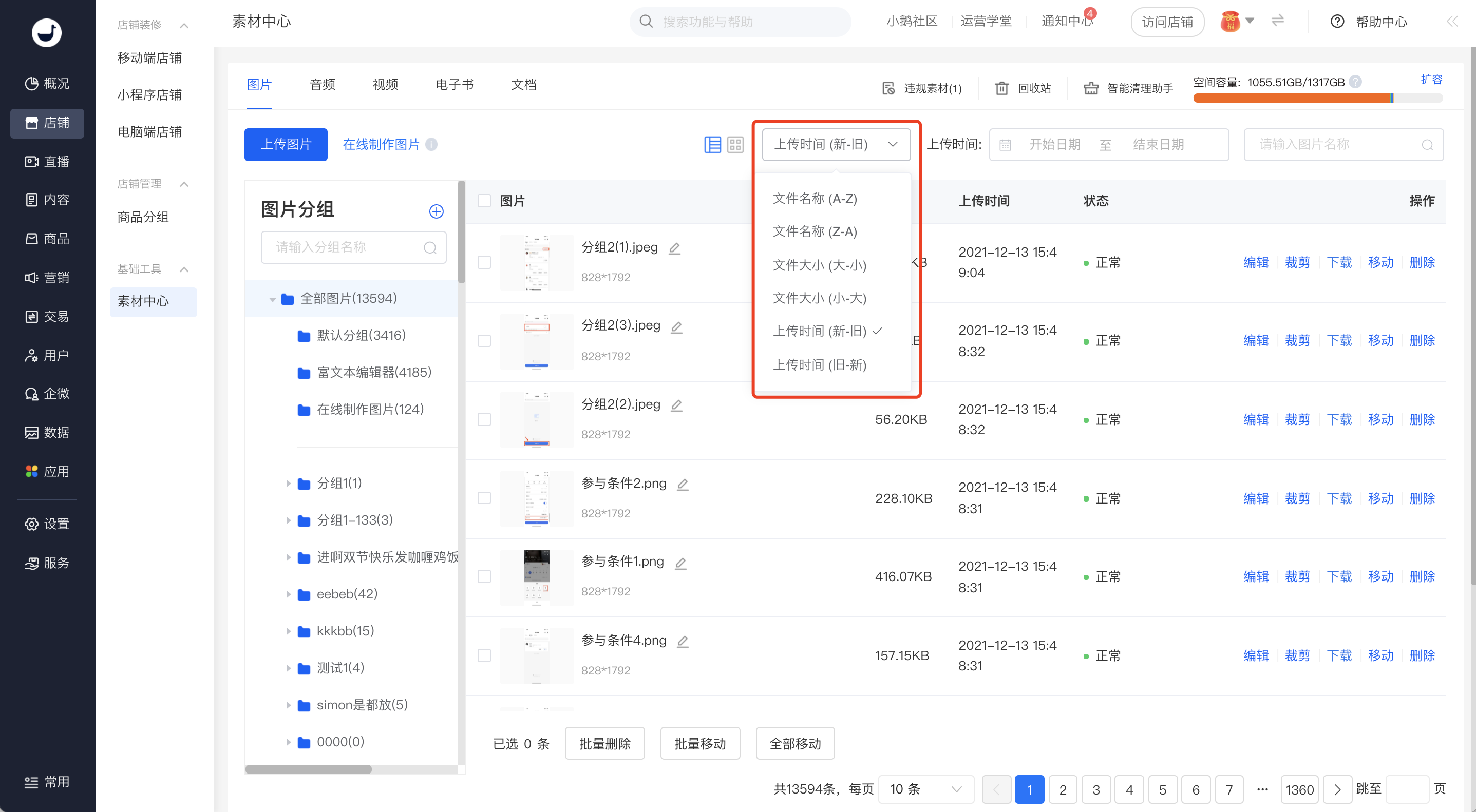Open the 直播 live streaming section
The height and width of the screenshot is (812, 1476).
47,162
